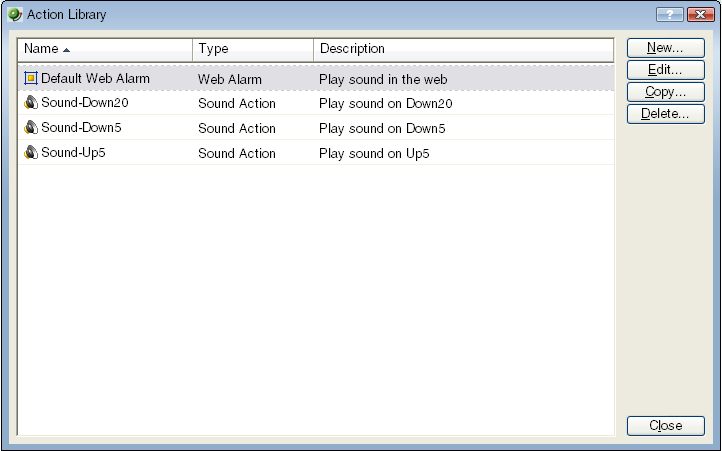Screen dimensions: 722x451
Task: Click the Default Web Alarm row icon
Action: (x=30, y=78)
